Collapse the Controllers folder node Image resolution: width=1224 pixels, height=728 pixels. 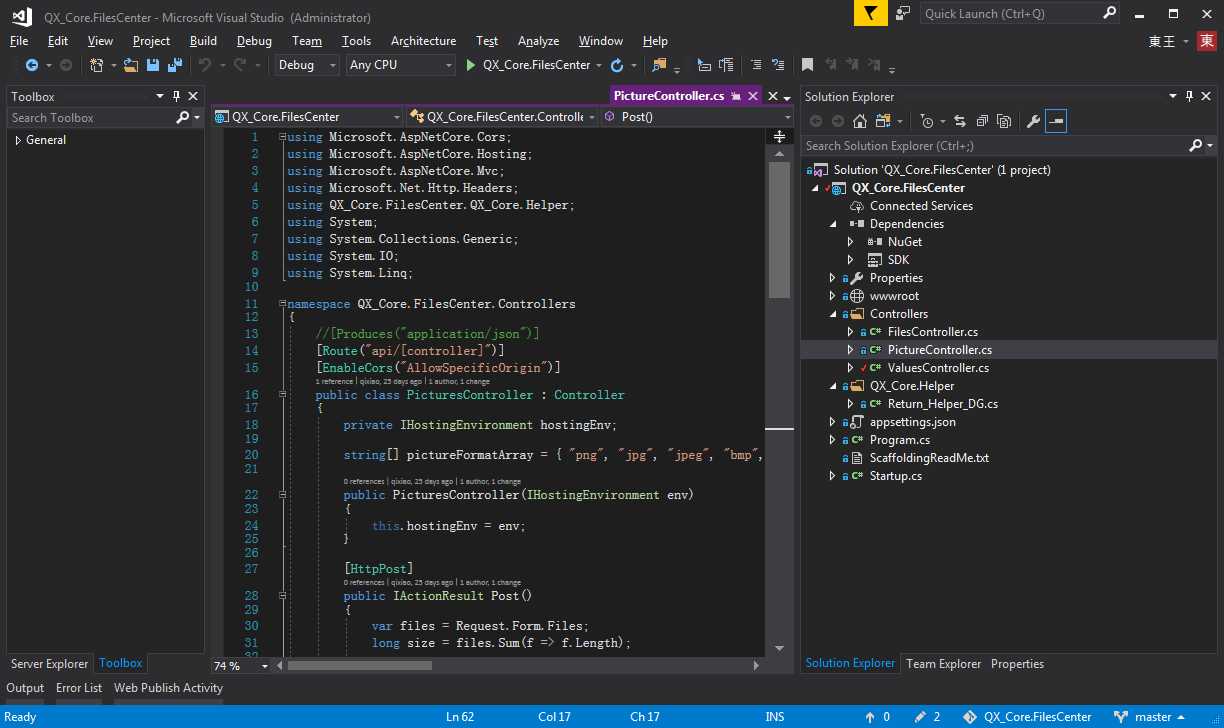(x=832, y=314)
